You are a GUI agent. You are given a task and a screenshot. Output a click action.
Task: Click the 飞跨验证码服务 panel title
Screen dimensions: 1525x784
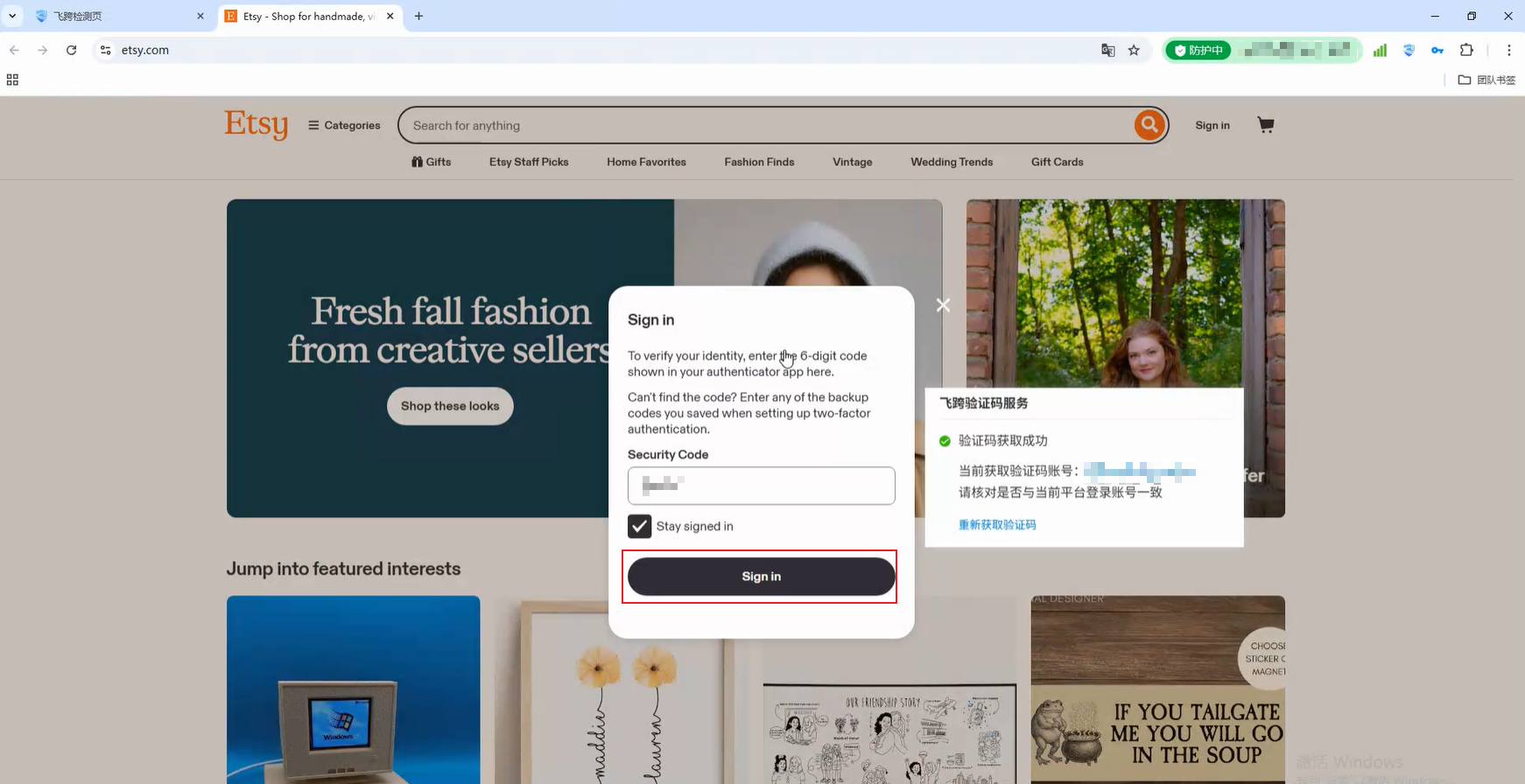click(984, 403)
